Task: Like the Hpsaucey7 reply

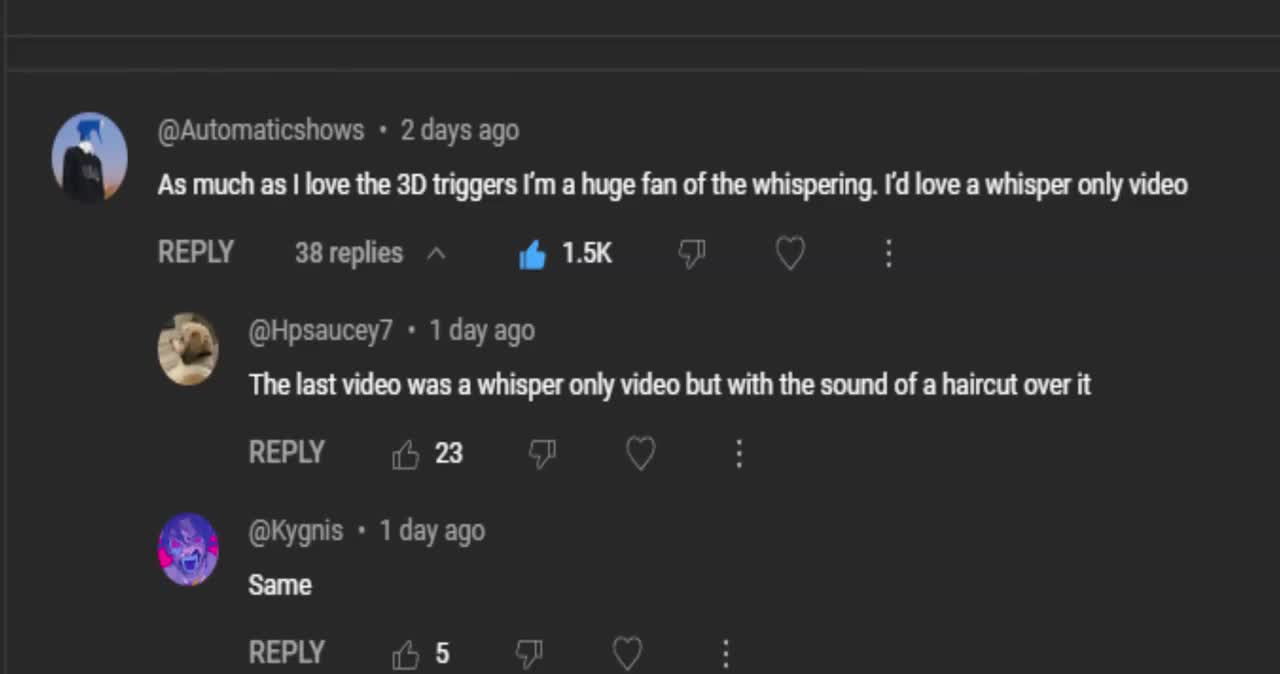Action: 406,455
